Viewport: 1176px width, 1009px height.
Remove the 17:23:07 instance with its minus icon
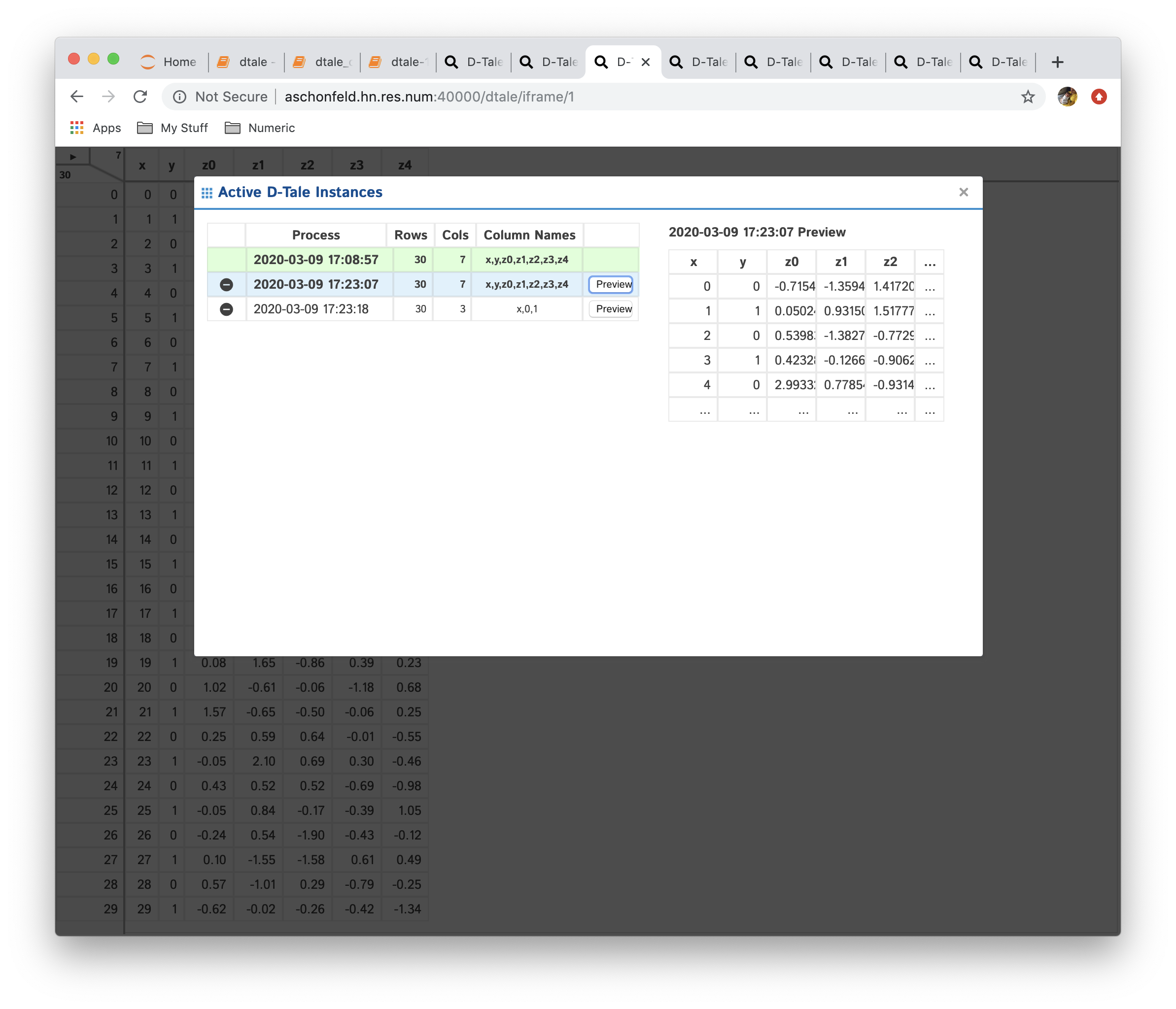point(226,284)
